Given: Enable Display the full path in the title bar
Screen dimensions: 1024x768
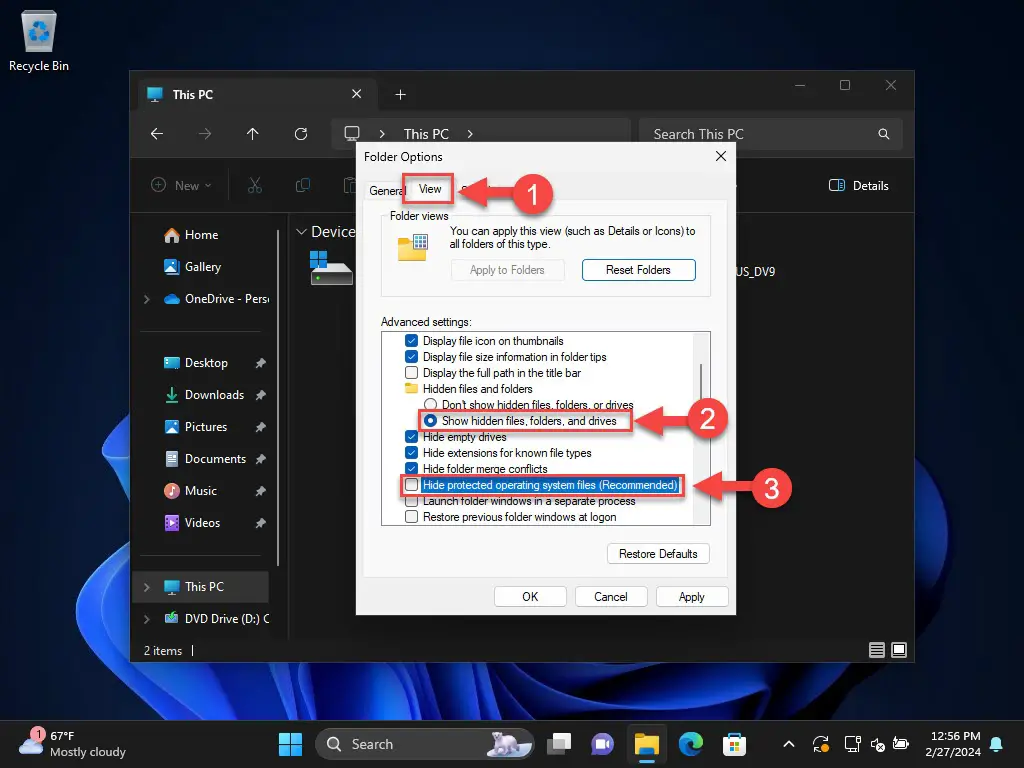Looking at the screenshot, I should [x=410, y=372].
